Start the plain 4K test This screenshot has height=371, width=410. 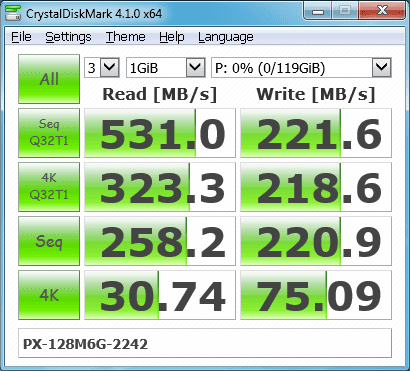coord(49,295)
